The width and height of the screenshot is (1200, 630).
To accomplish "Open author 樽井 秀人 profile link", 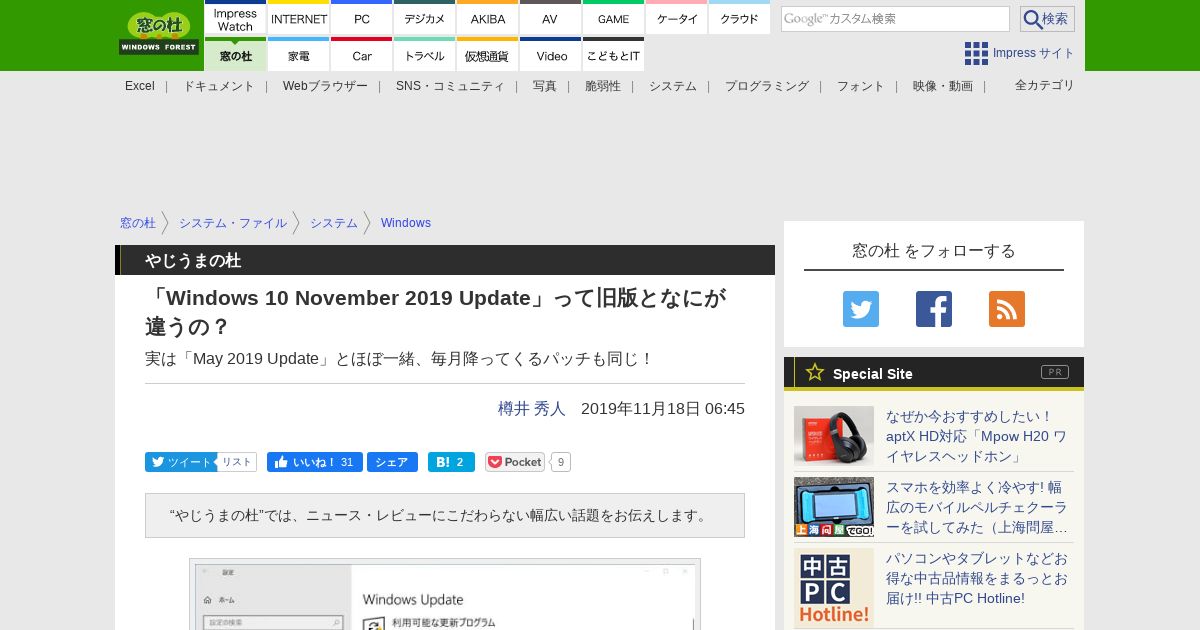I will pos(532,408).
